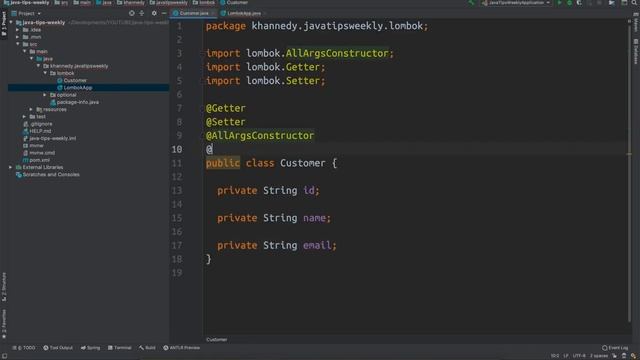
Task: Toggle the Structure tool window stripe button
Action: pos(4,287)
